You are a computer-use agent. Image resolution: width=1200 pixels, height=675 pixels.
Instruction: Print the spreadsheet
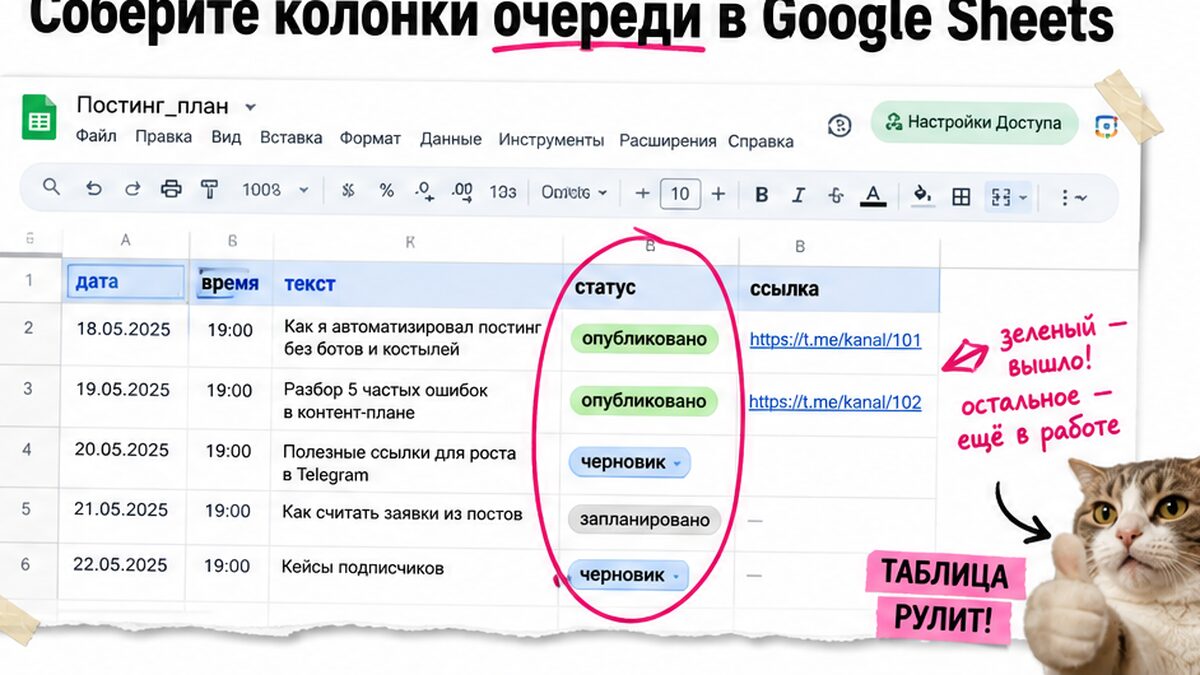pos(171,189)
